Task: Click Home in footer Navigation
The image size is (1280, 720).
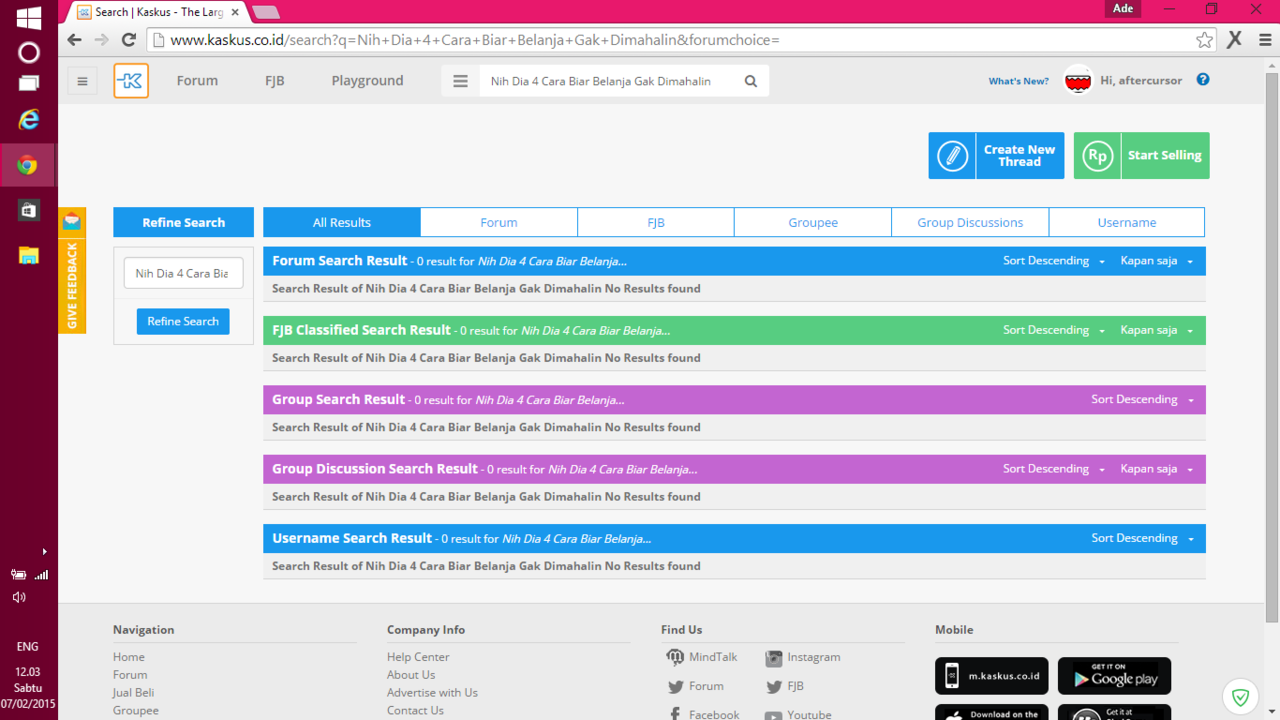Action: coord(129,657)
